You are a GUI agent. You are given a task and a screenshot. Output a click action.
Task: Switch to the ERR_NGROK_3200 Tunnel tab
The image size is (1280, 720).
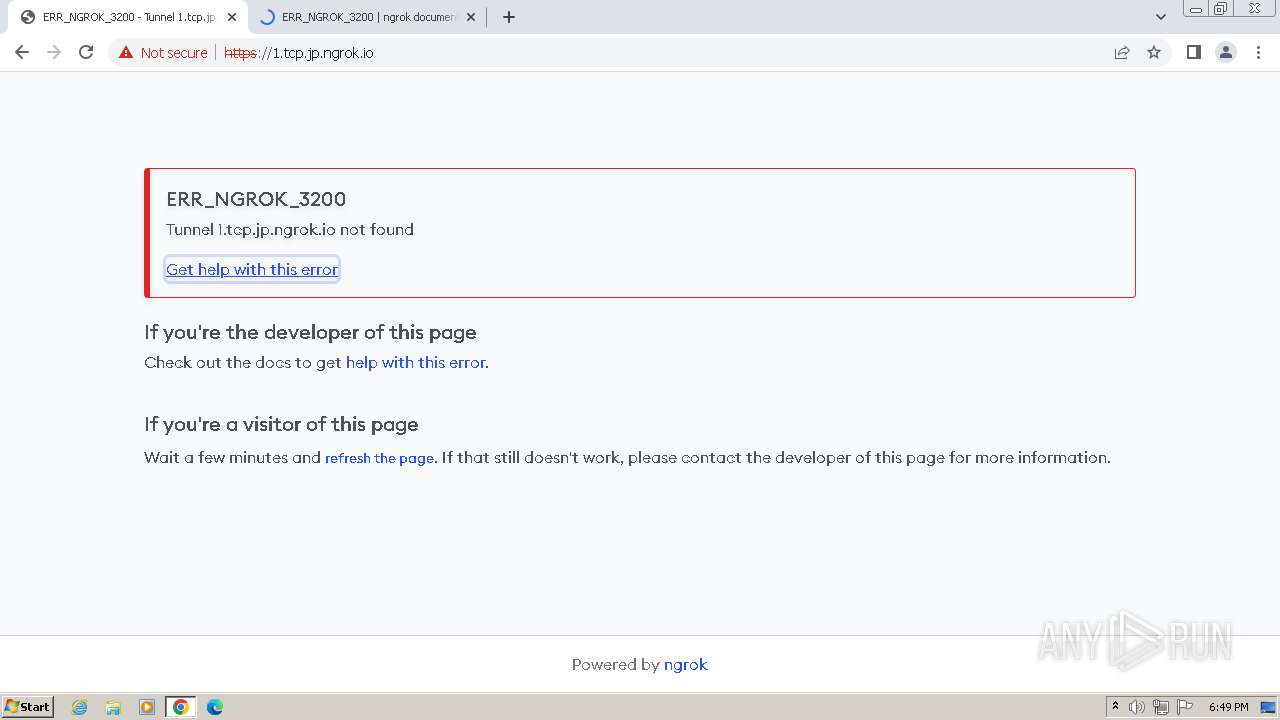point(128,17)
